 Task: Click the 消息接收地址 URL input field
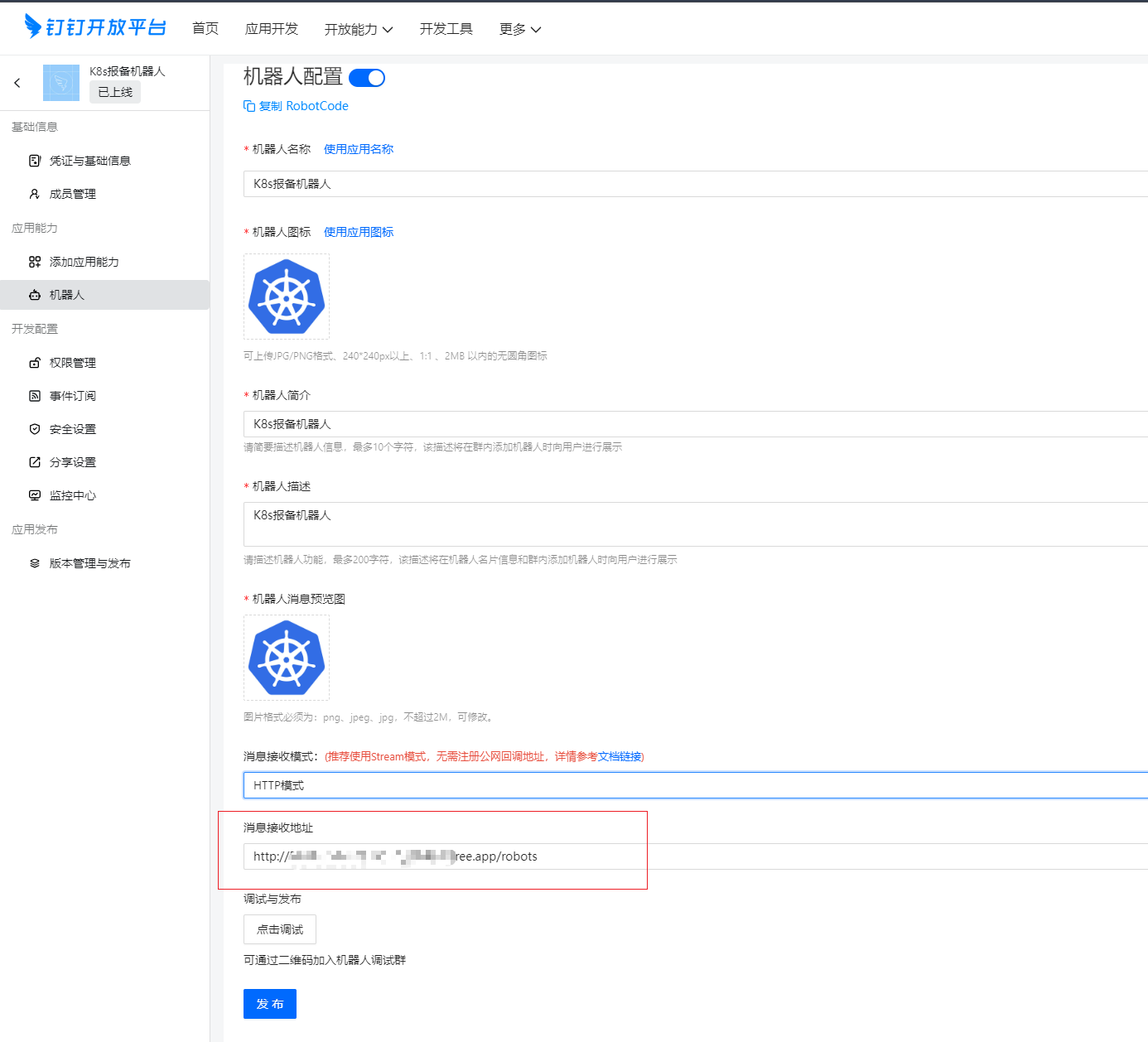click(696, 856)
